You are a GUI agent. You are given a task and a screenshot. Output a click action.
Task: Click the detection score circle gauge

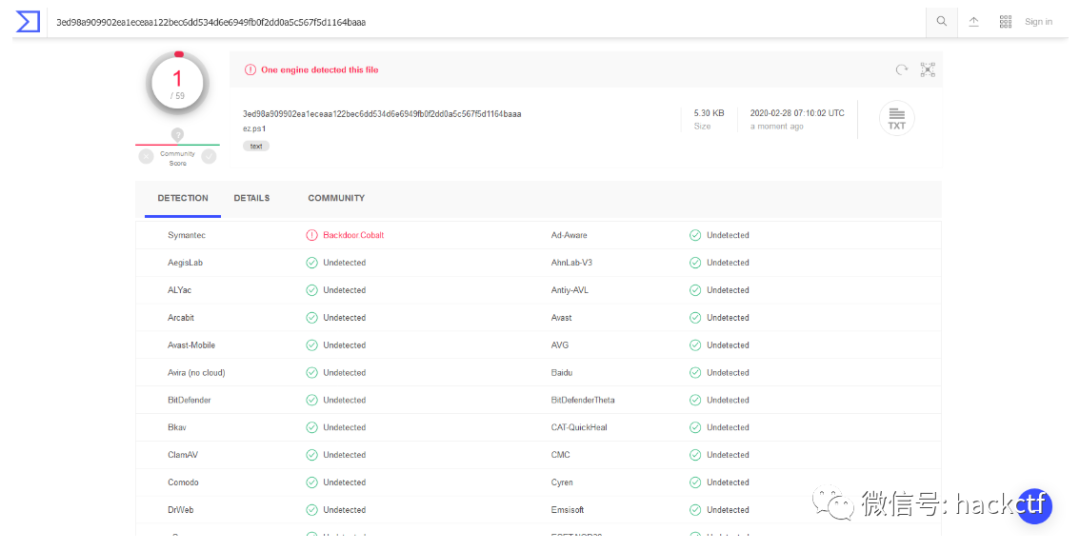coord(177,83)
